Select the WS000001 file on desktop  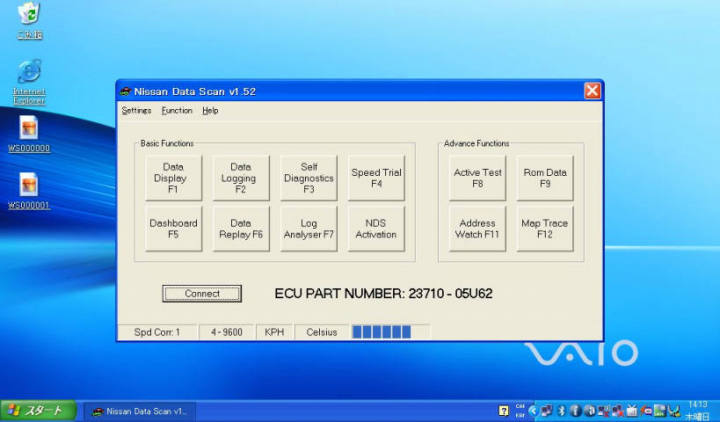point(29,191)
